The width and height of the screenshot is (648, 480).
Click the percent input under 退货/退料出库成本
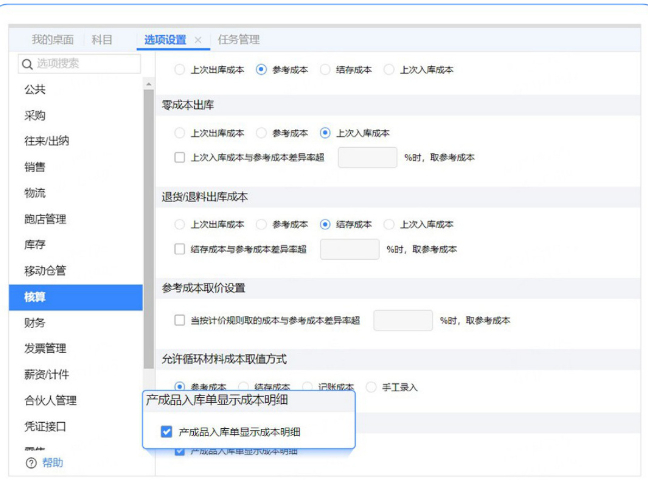(350, 249)
